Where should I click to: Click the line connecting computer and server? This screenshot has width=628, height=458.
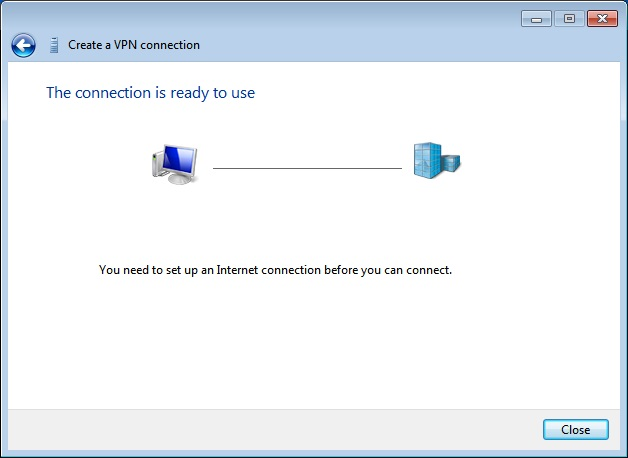click(x=307, y=168)
